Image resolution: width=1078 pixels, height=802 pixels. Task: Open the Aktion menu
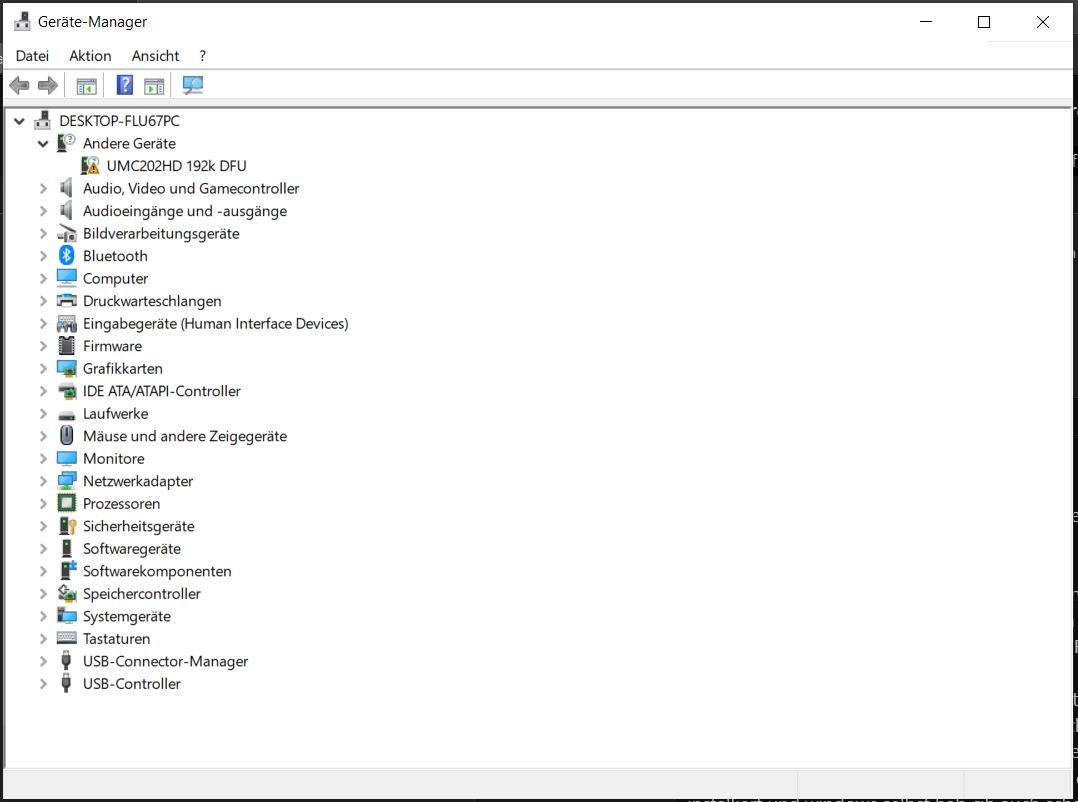(90, 56)
